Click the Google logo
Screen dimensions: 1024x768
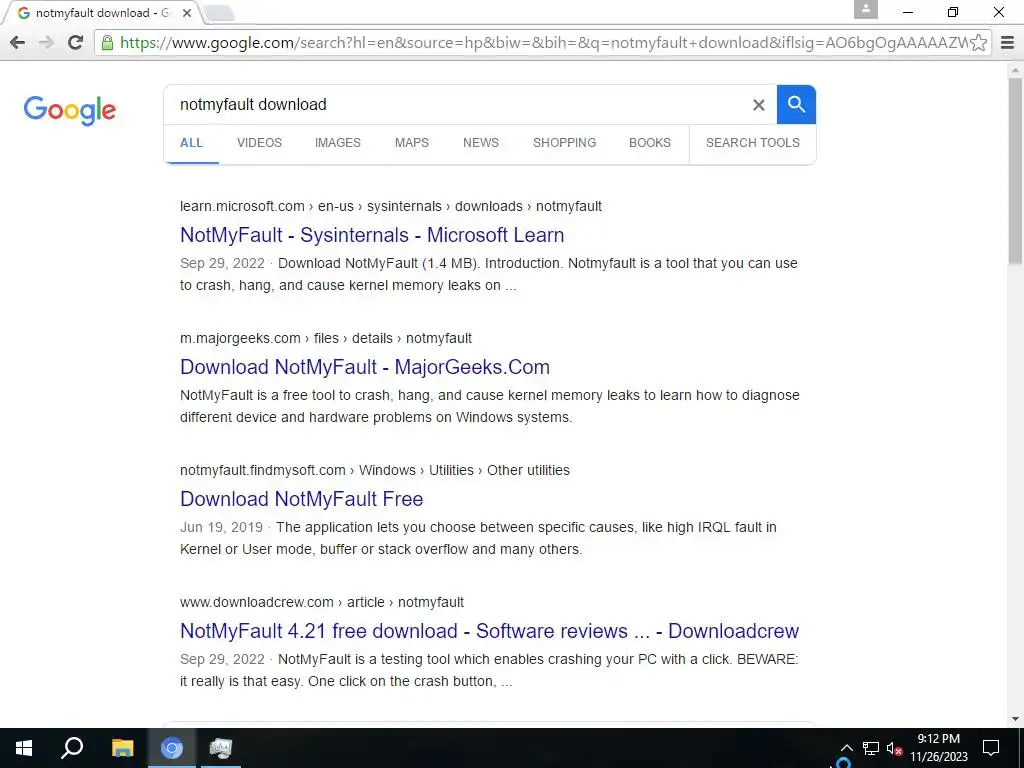[x=70, y=110]
